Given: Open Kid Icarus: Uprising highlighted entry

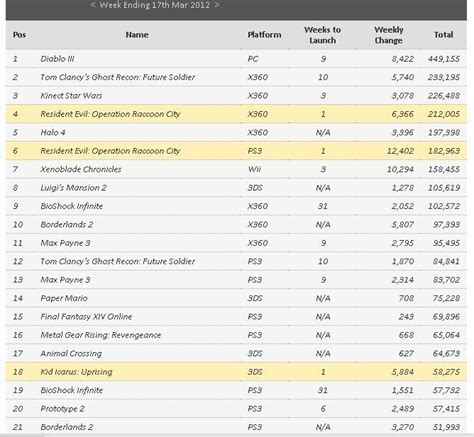Looking at the screenshot, I should pos(76,372).
